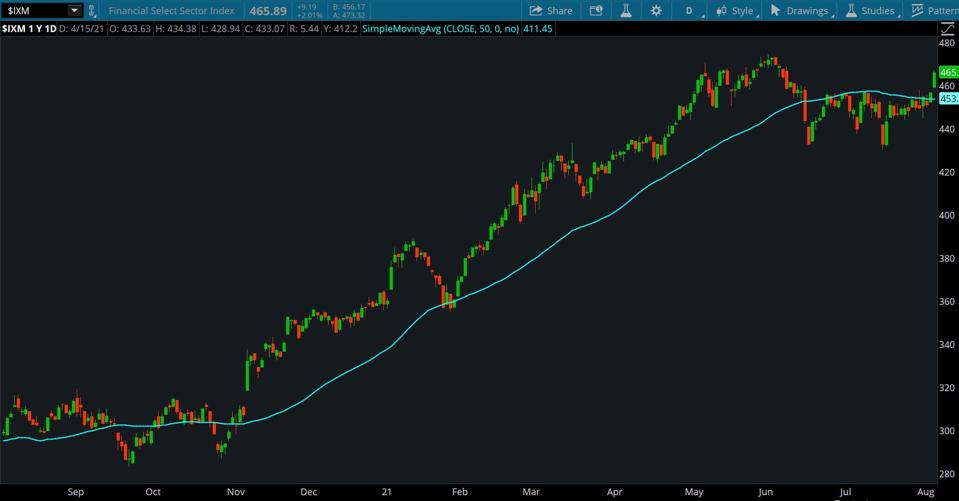This screenshot has height=501, width=959.
Task: Click the news and alerts icon beside Share
Action: click(x=597, y=11)
